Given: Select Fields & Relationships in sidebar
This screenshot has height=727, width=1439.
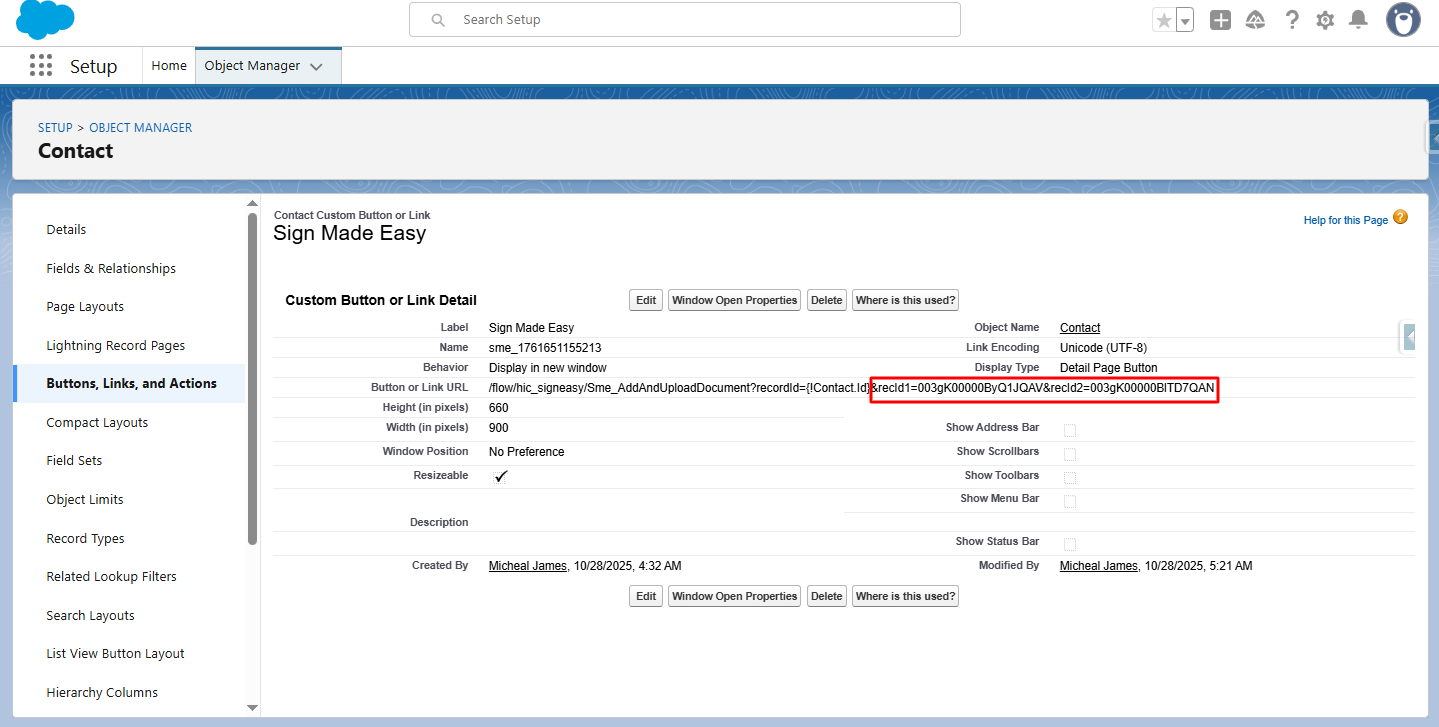Looking at the screenshot, I should coord(111,268).
